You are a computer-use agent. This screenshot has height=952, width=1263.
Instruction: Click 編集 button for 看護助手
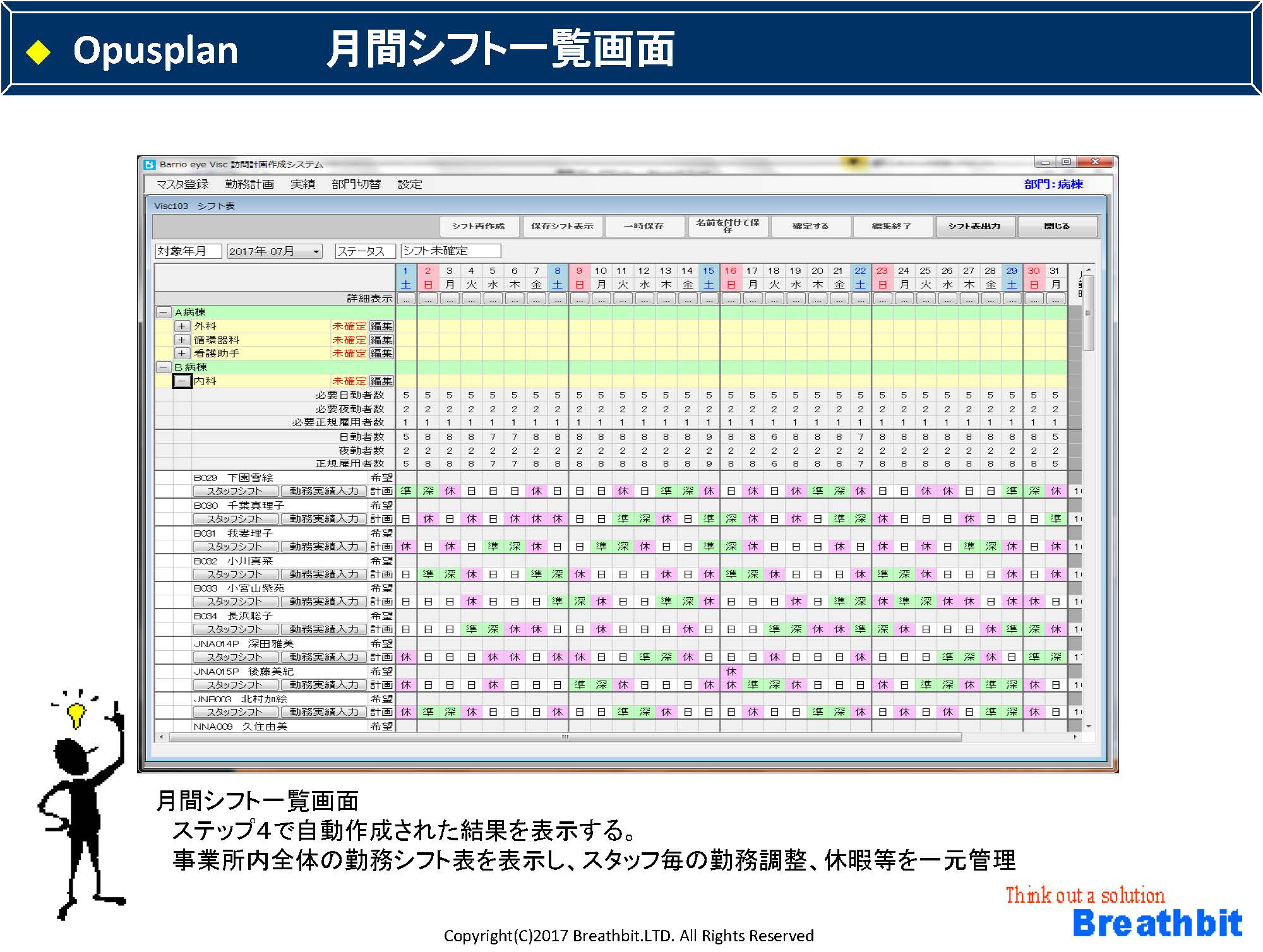381,354
